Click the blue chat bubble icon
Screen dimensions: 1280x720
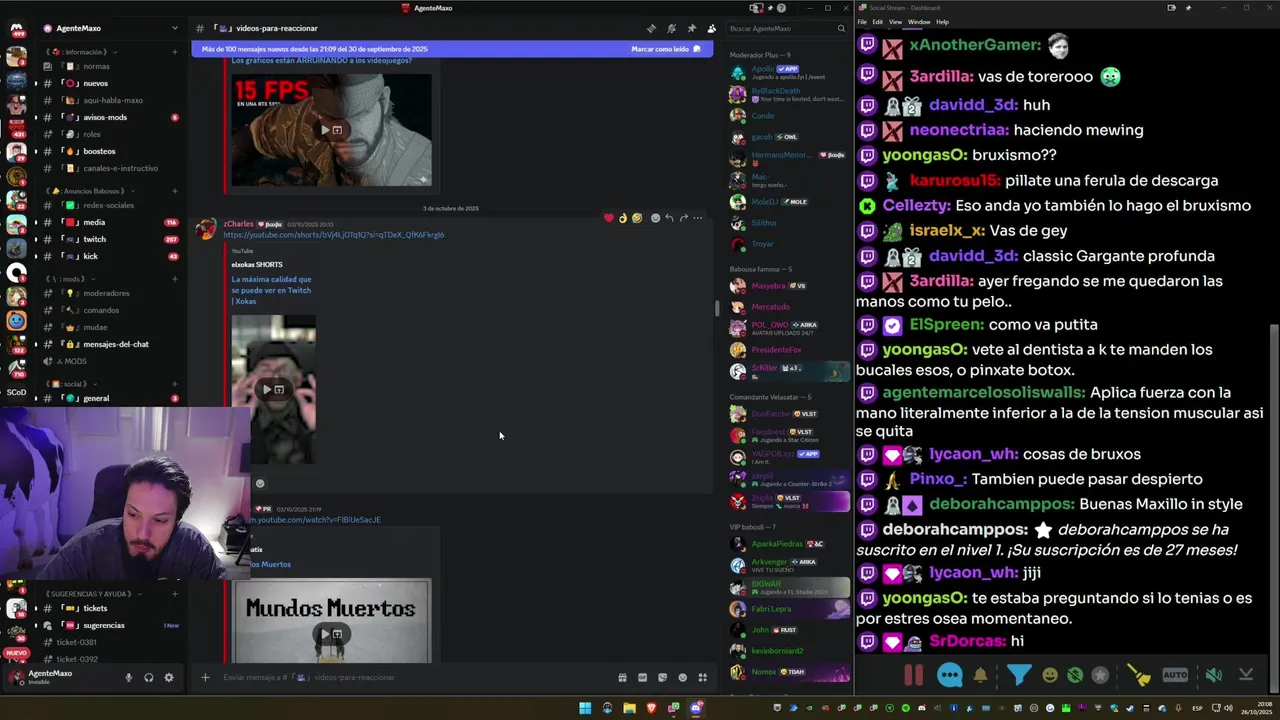[x=950, y=675]
